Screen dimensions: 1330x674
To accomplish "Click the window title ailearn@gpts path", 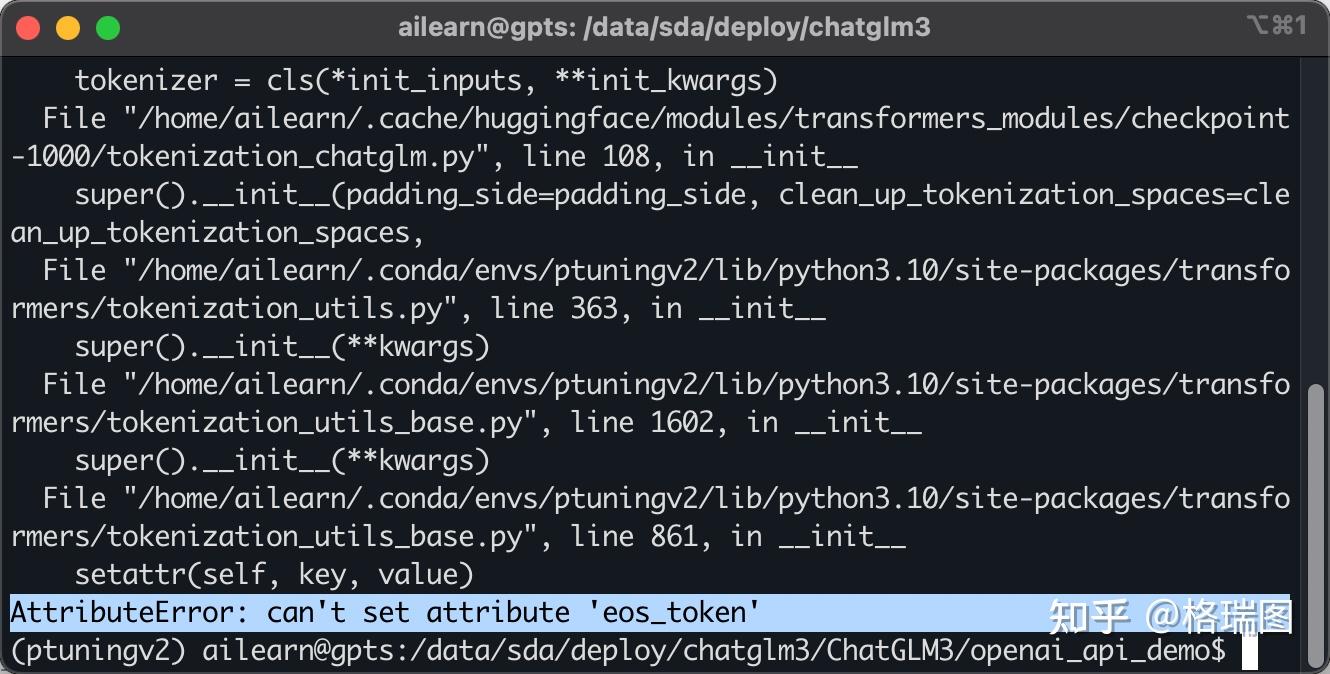I will click(664, 28).
